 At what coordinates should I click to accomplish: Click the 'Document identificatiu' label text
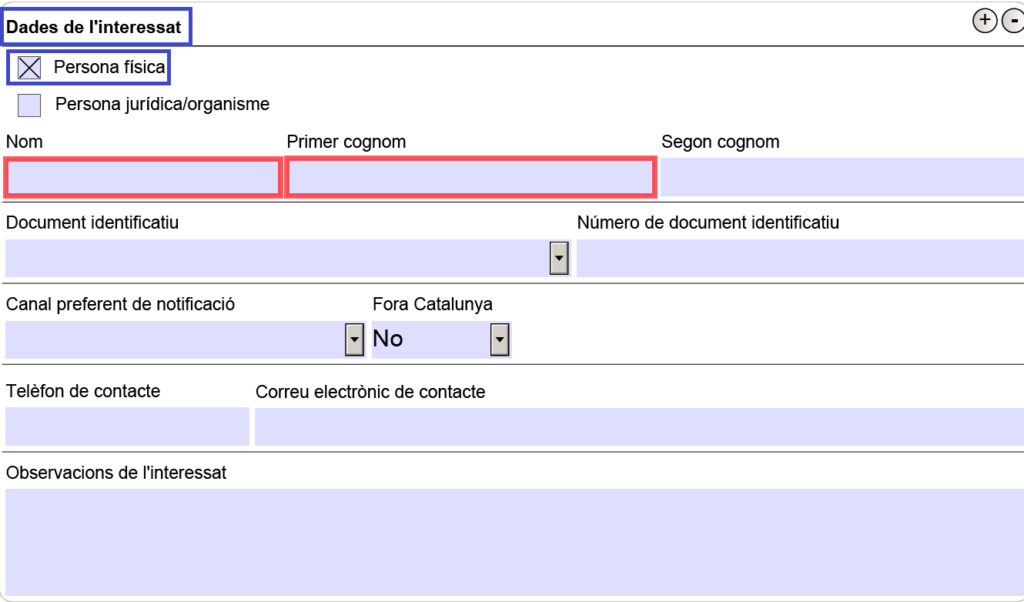click(x=92, y=222)
